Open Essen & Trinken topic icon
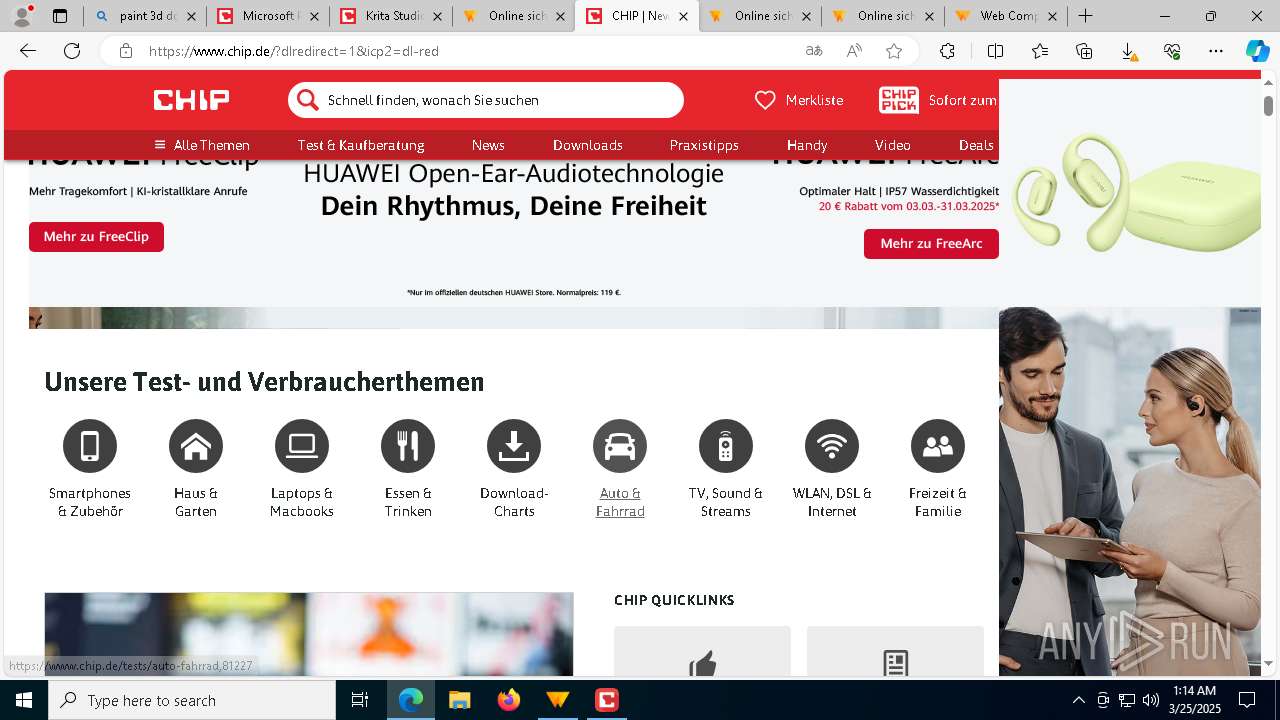Screen dimensions: 1280x720 tap(408, 446)
